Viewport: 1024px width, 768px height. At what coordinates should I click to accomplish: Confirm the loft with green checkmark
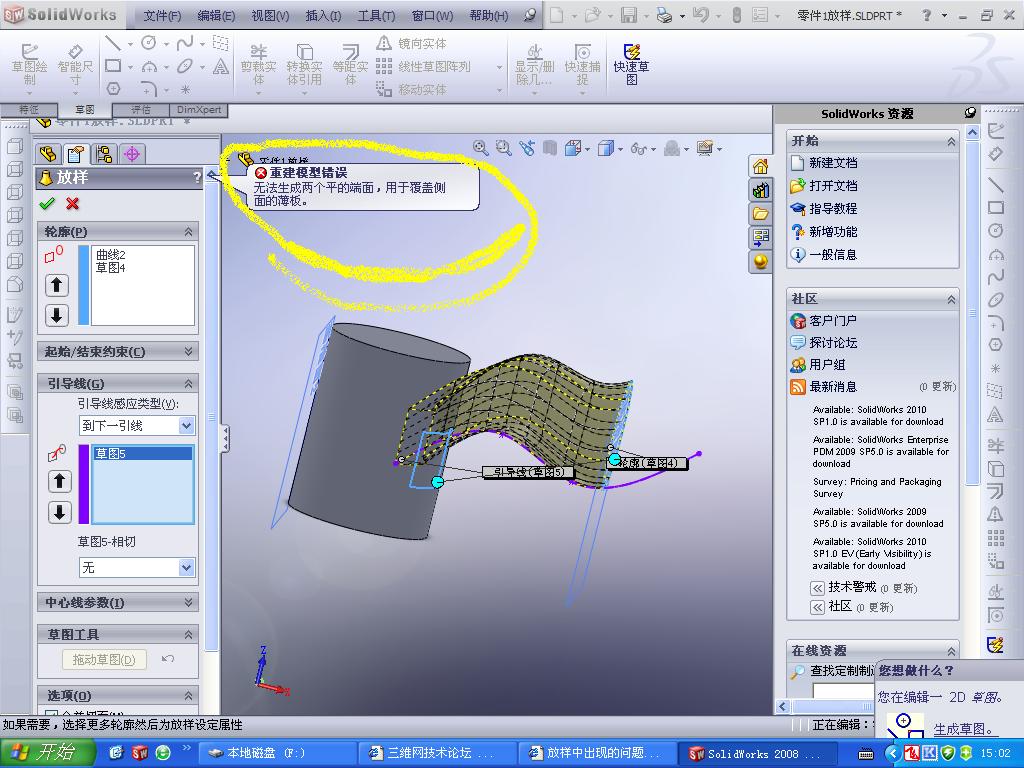(47, 204)
